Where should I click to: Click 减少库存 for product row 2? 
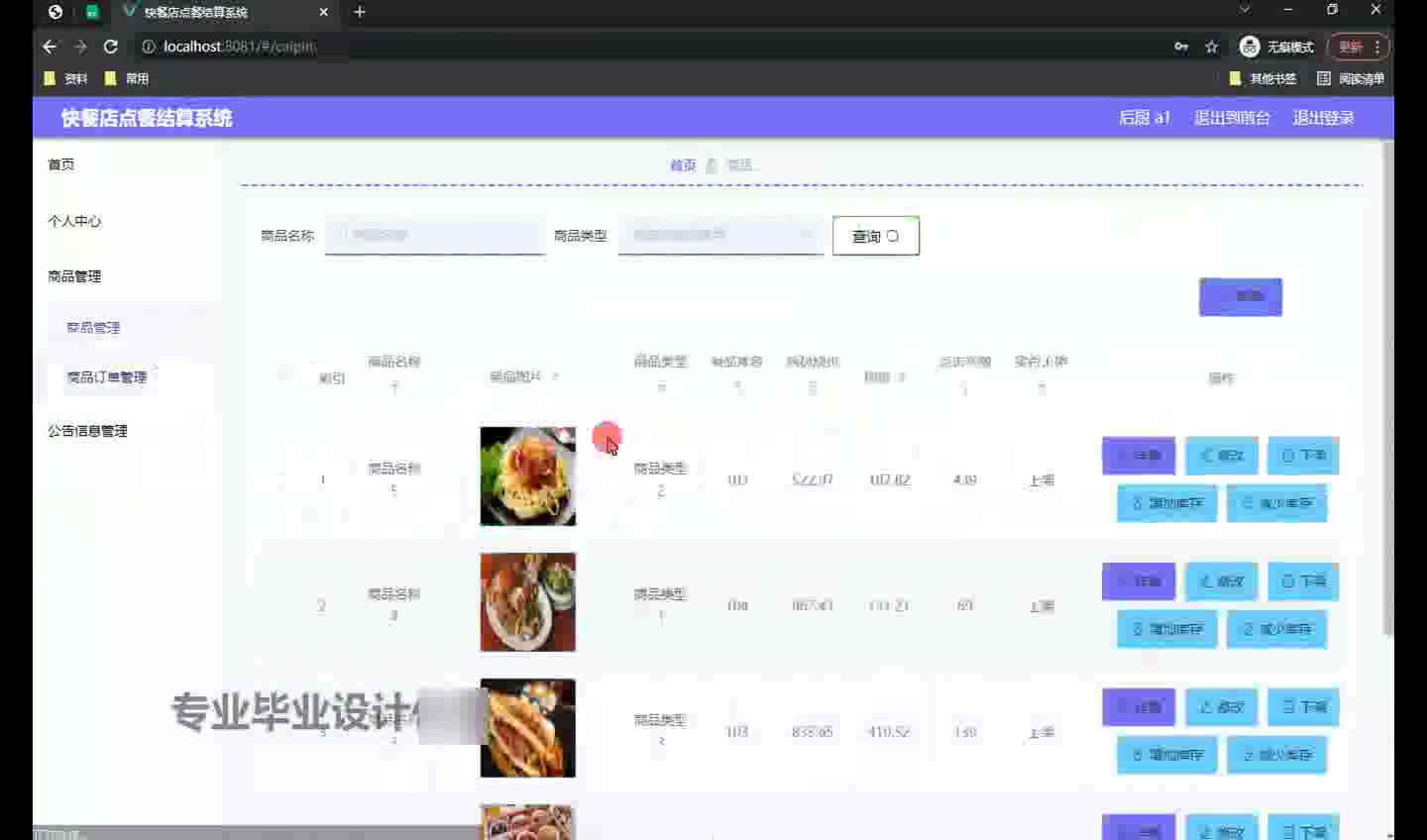(x=1276, y=629)
